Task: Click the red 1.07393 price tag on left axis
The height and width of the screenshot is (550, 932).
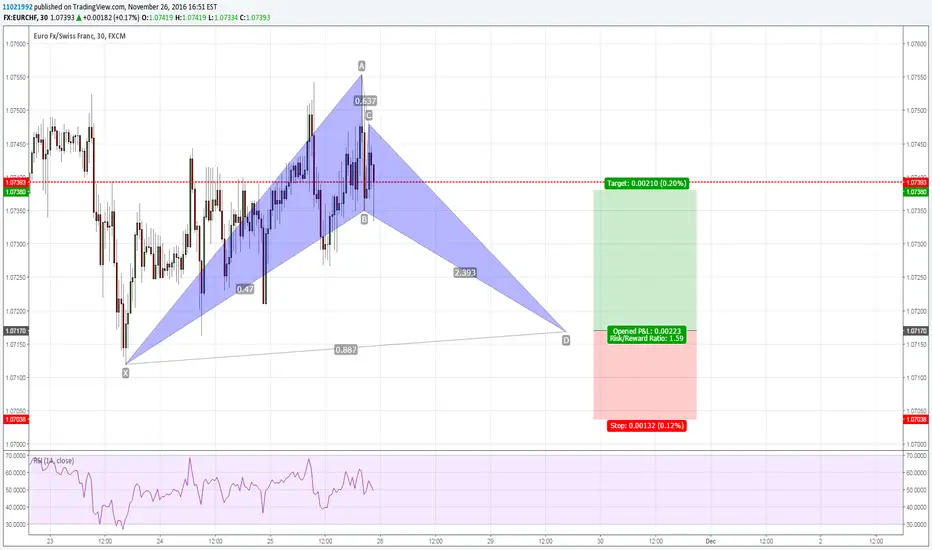Action: pyautogui.click(x=15, y=183)
